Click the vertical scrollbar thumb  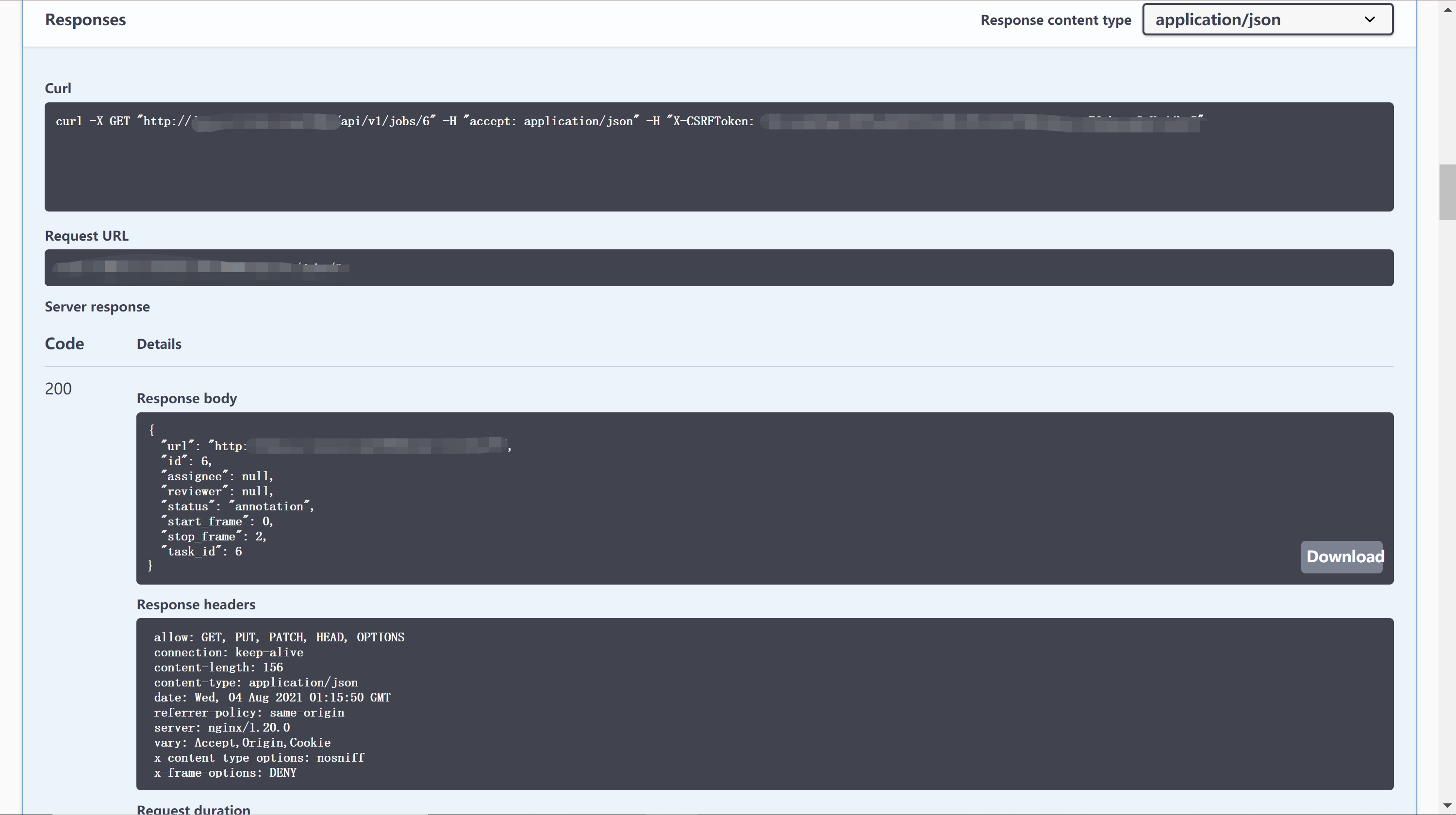[x=1447, y=192]
